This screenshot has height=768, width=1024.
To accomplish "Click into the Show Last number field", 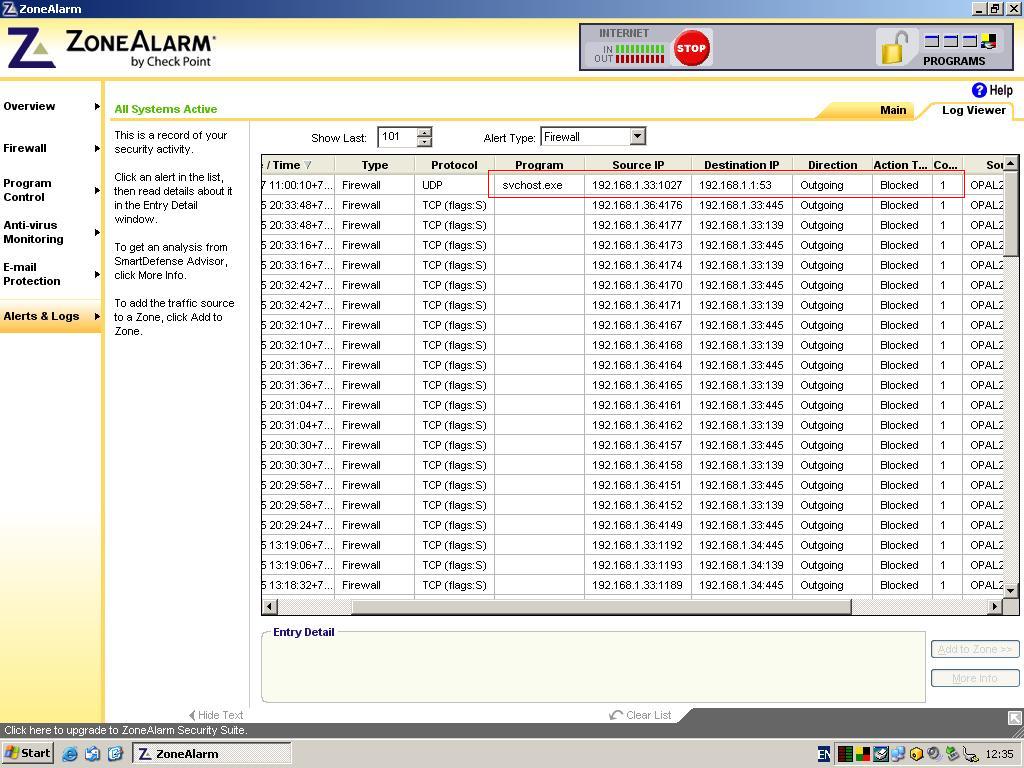I will (x=397, y=136).
